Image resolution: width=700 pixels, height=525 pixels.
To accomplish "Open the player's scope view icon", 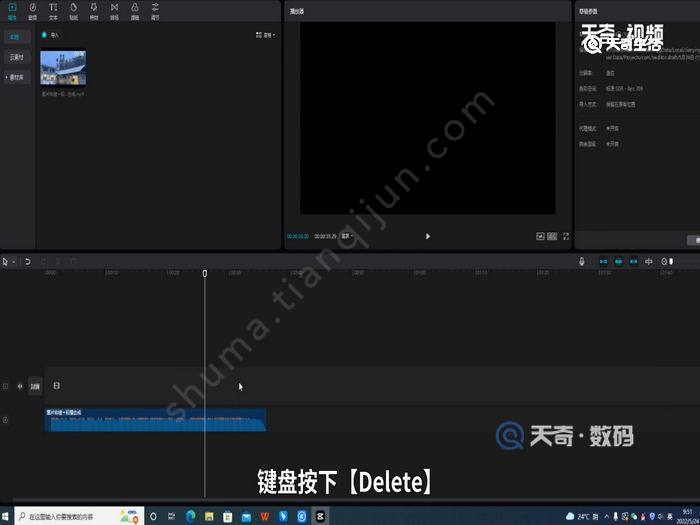I will point(540,236).
